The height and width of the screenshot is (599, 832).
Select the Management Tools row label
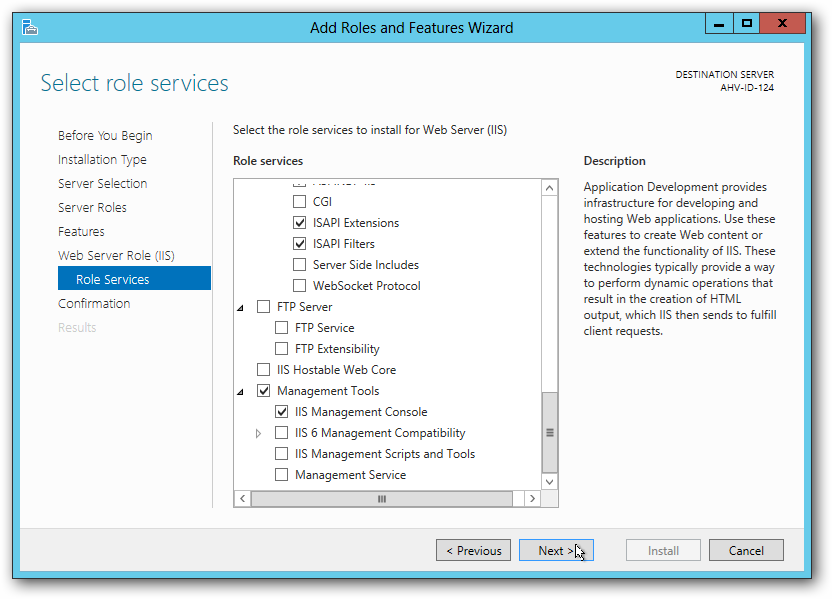(328, 391)
